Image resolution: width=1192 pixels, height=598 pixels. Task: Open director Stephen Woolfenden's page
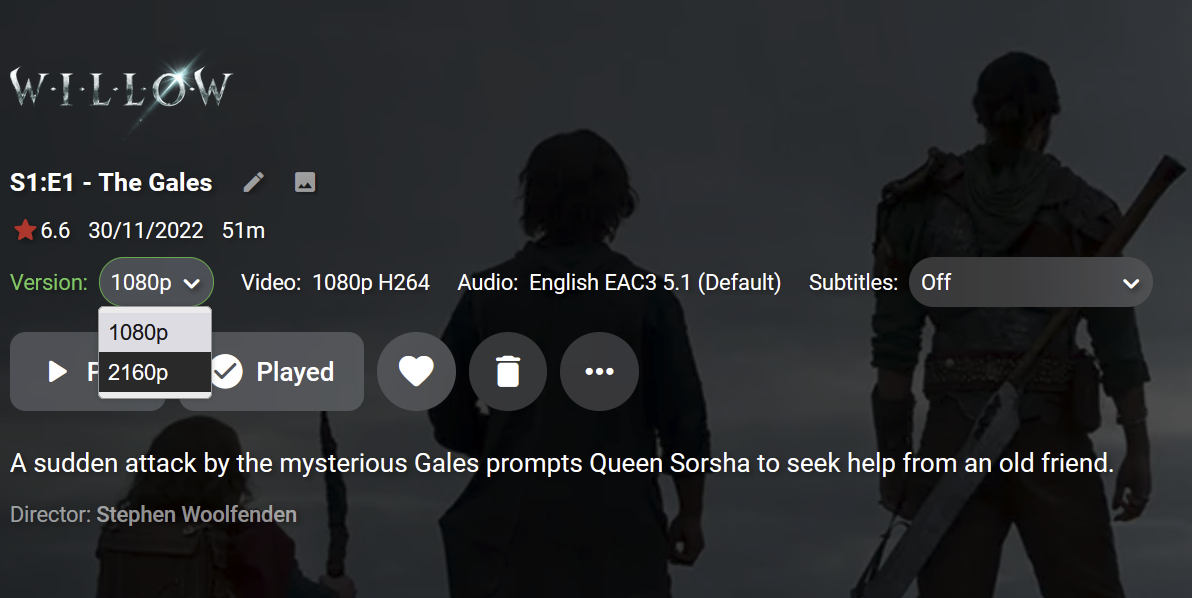pos(197,514)
